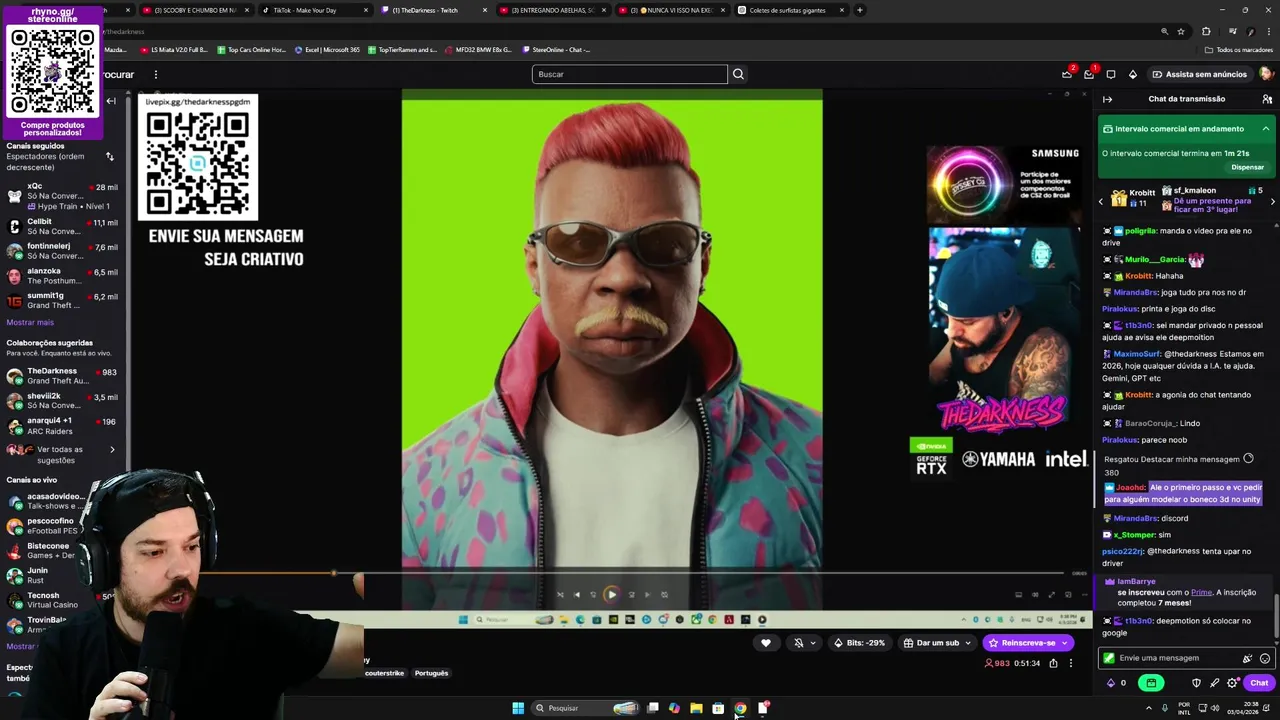Click the taskbar volume speaker icon
Viewport: 1280px width, 720px height.
point(1215,708)
